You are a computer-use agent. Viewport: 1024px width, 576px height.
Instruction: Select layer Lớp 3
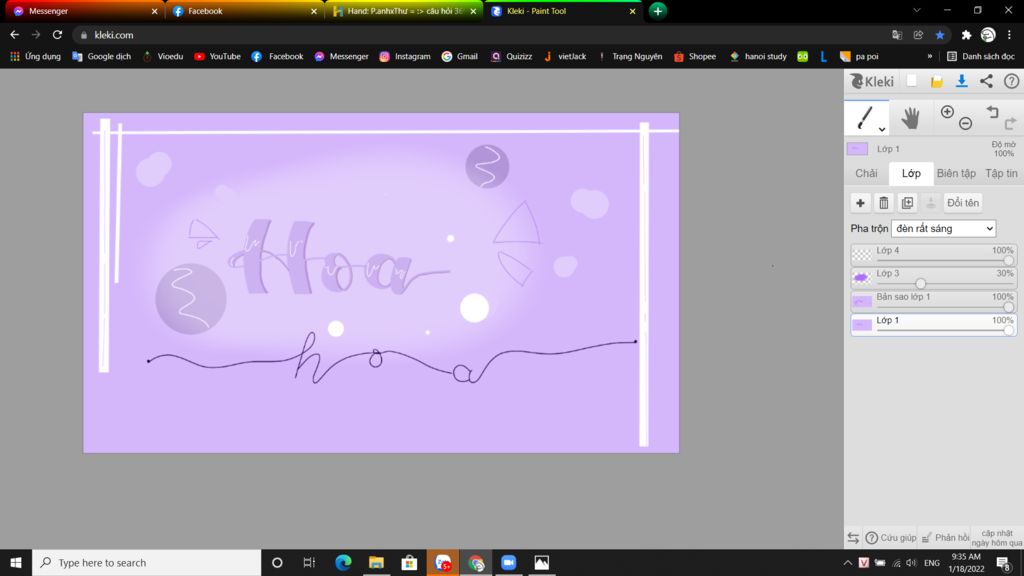(933, 278)
